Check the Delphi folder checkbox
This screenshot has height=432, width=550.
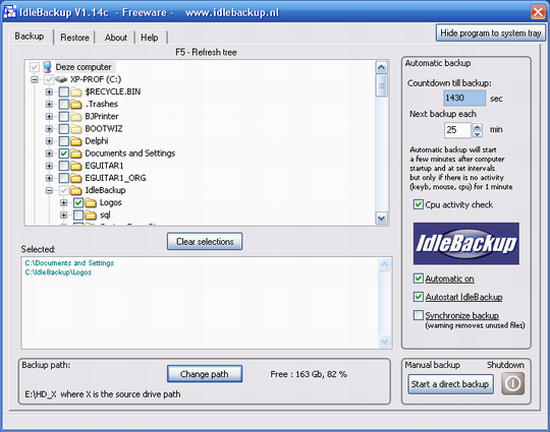pos(63,141)
